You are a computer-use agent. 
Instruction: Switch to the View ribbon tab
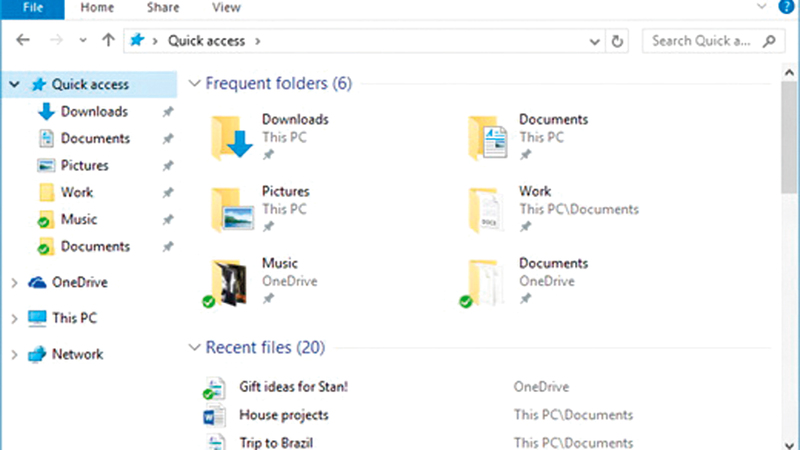click(x=226, y=8)
